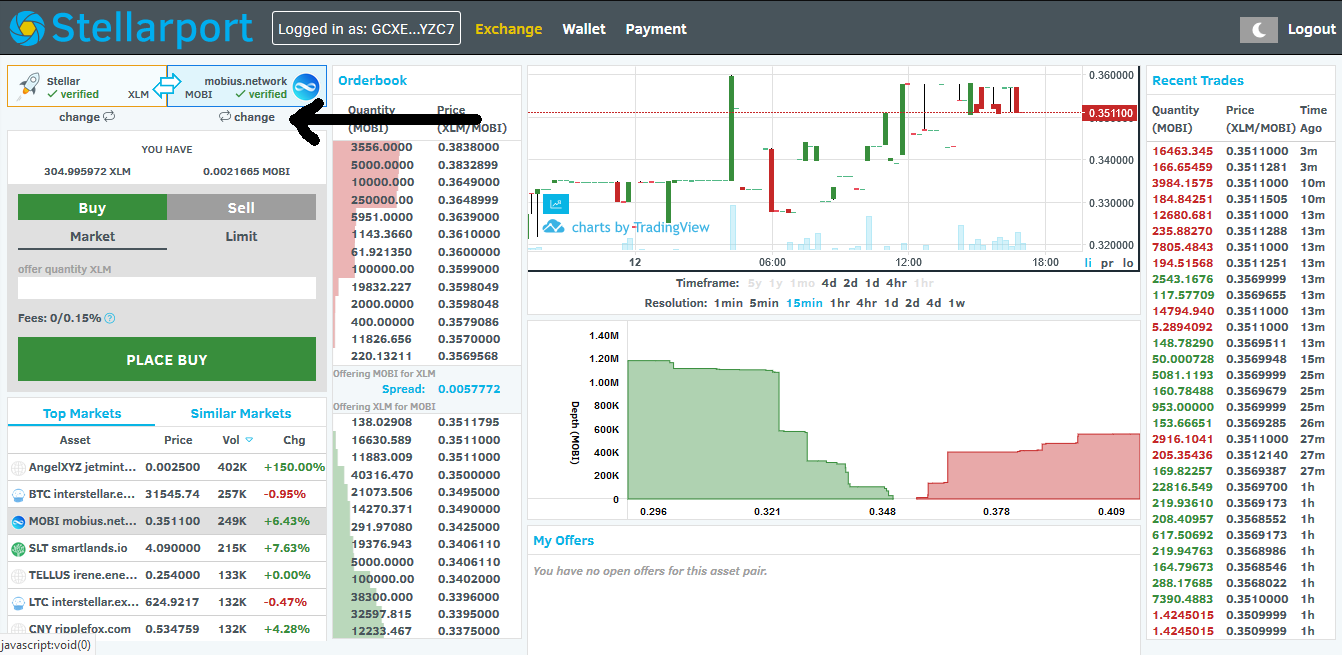Screen dimensions: 1342x655
Task: Sort markets by Vol arrow
Action: pyautogui.click(x=250, y=440)
